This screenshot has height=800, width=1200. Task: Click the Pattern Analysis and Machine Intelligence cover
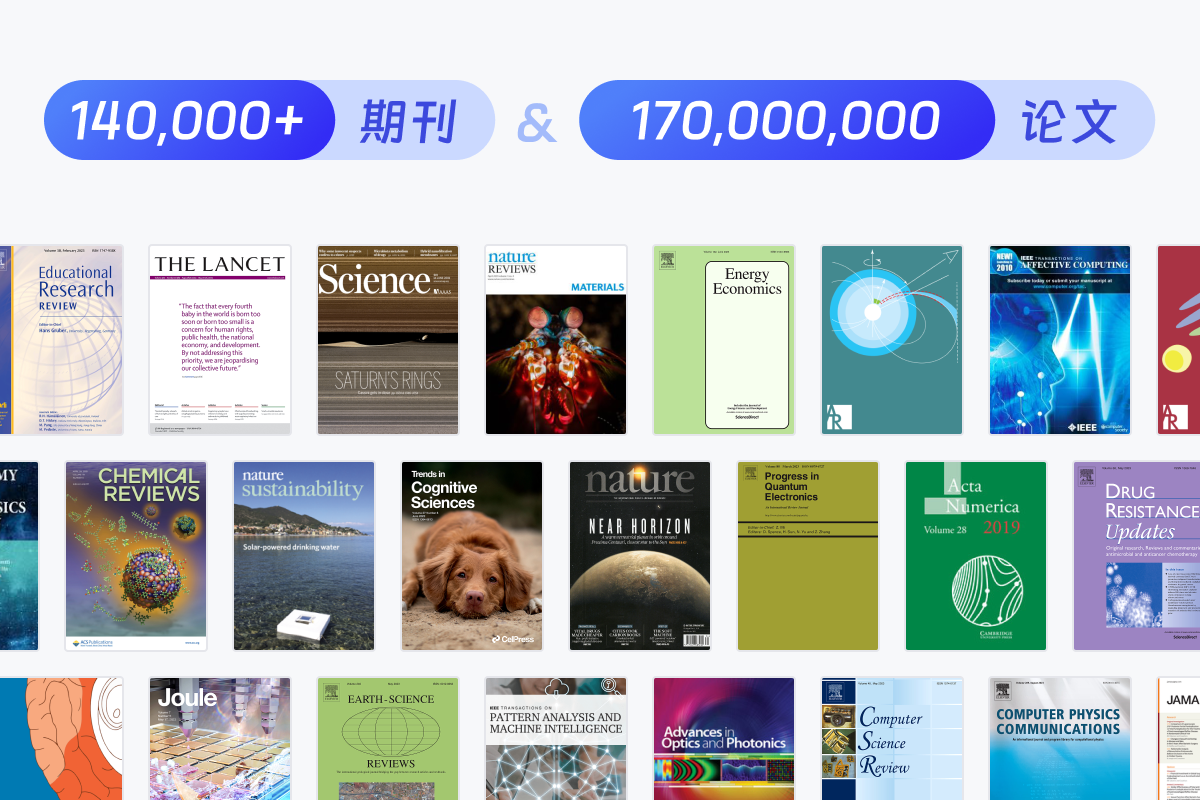[556, 740]
